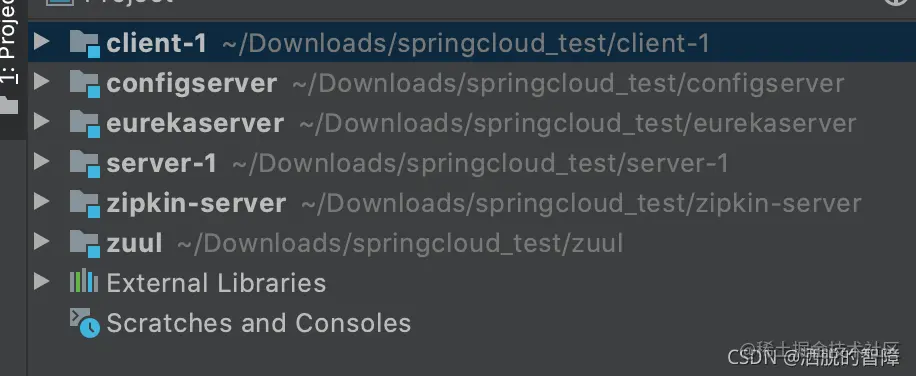
Task: Expand the configserver tree node arrow
Action: [41, 81]
